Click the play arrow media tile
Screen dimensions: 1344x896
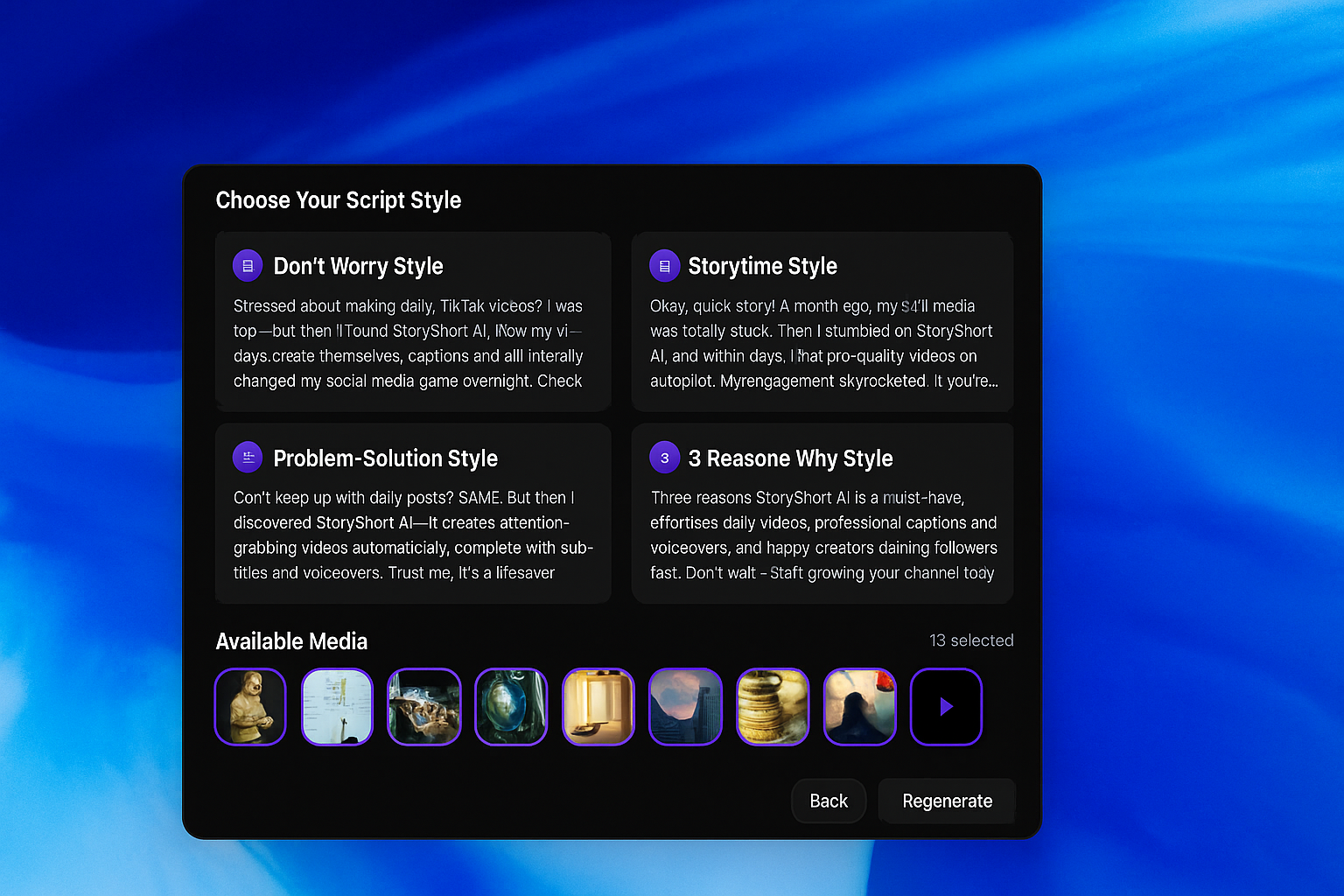(x=946, y=707)
